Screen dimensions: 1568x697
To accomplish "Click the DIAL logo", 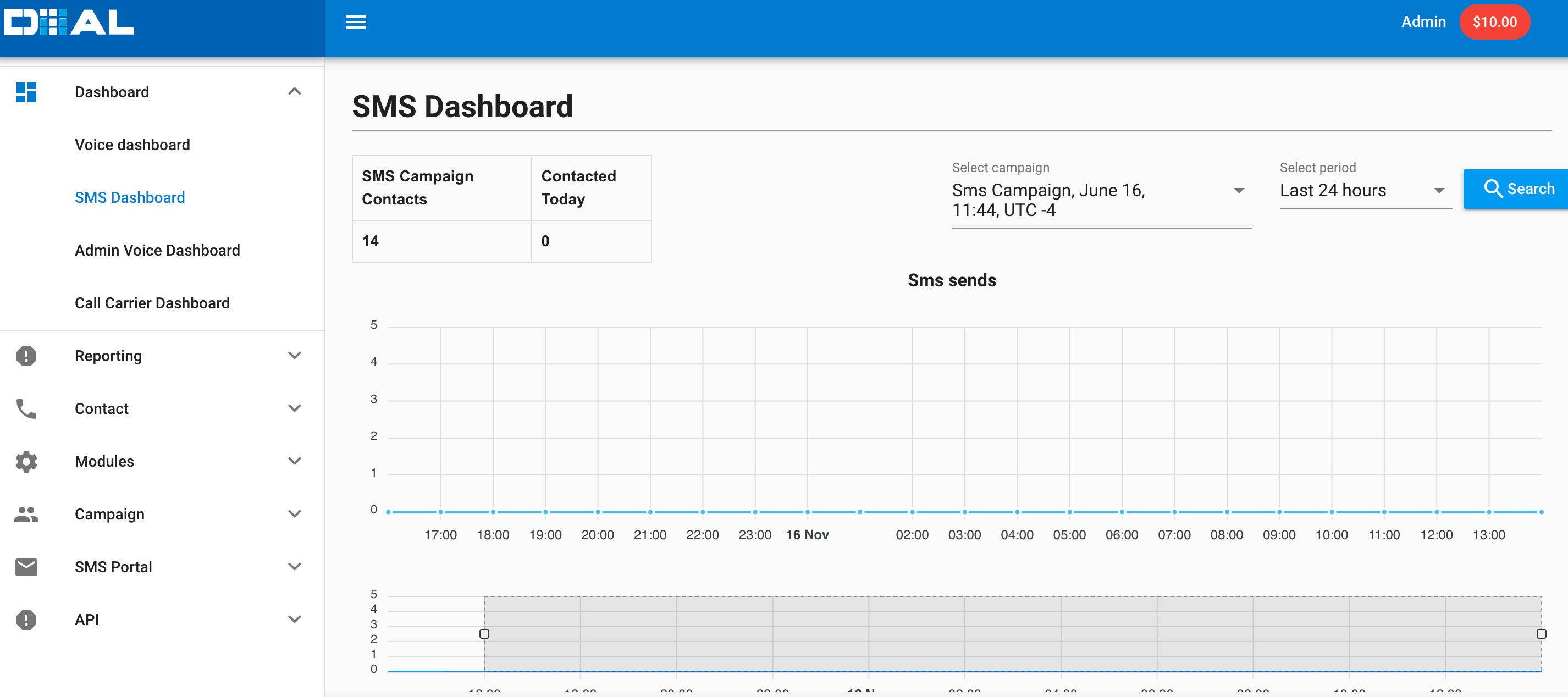I will pyautogui.click(x=69, y=23).
